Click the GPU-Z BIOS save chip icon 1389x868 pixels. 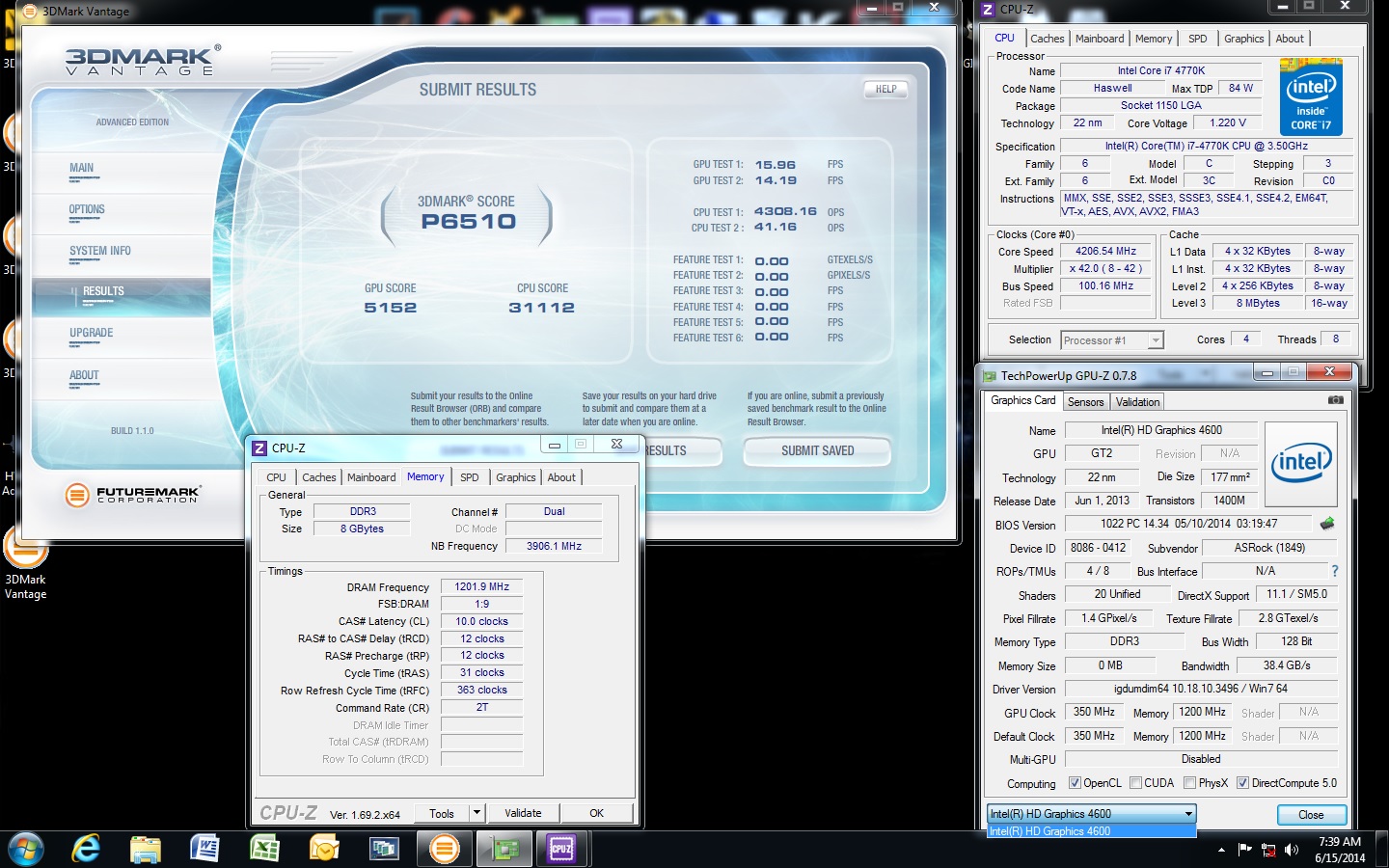coord(1327,524)
